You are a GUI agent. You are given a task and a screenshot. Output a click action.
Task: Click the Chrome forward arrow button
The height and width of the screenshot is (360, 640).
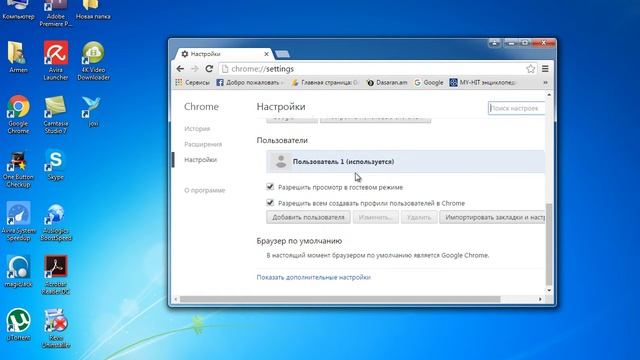point(195,69)
